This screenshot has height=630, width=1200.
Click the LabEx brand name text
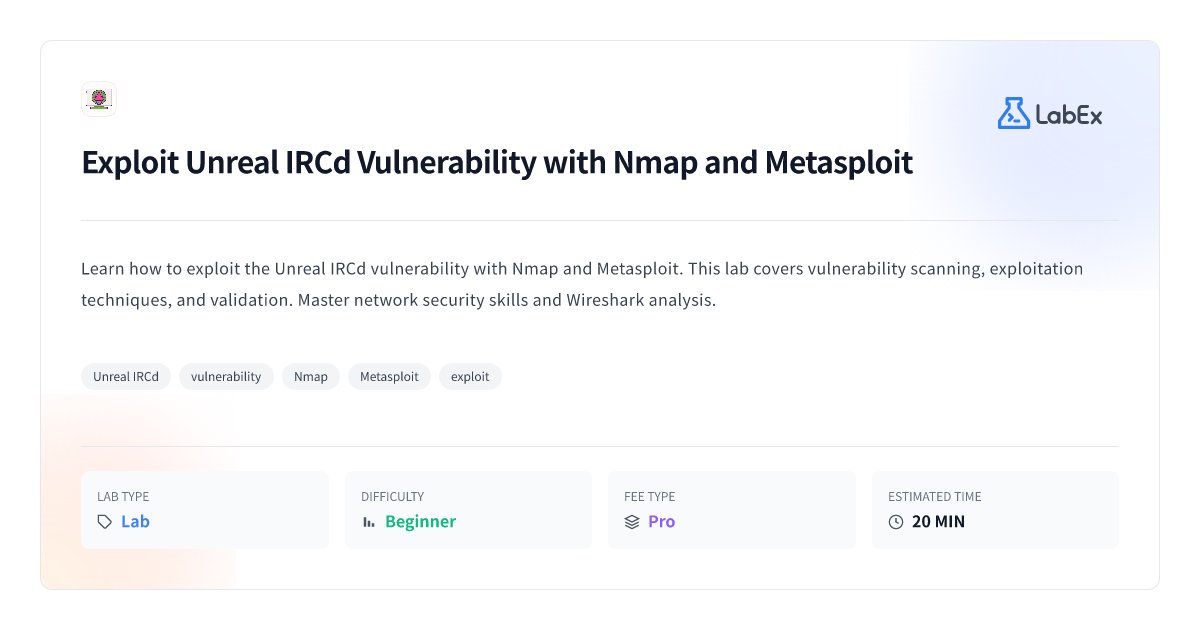pos(1069,114)
